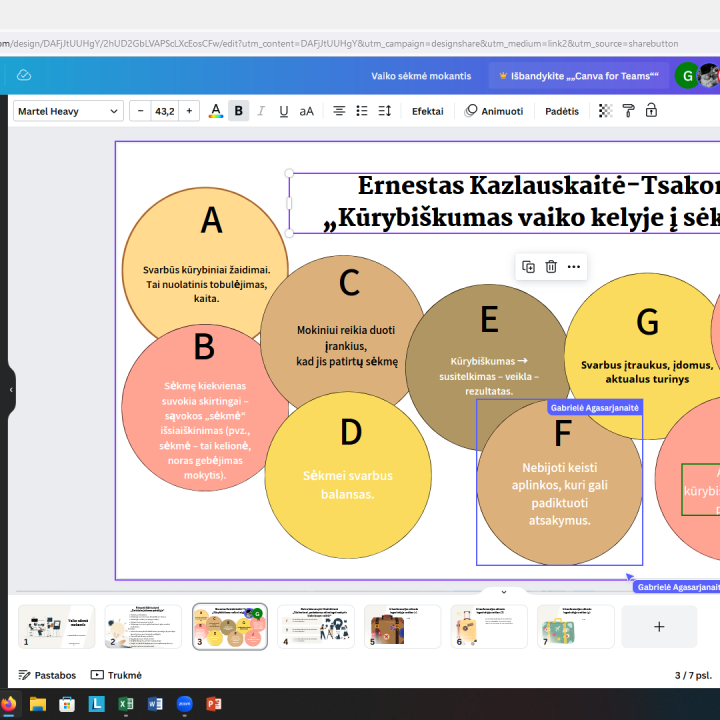The height and width of the screenshot is (720, 720).
Task: Click the font size field 43,2
Action: (165, 111)
